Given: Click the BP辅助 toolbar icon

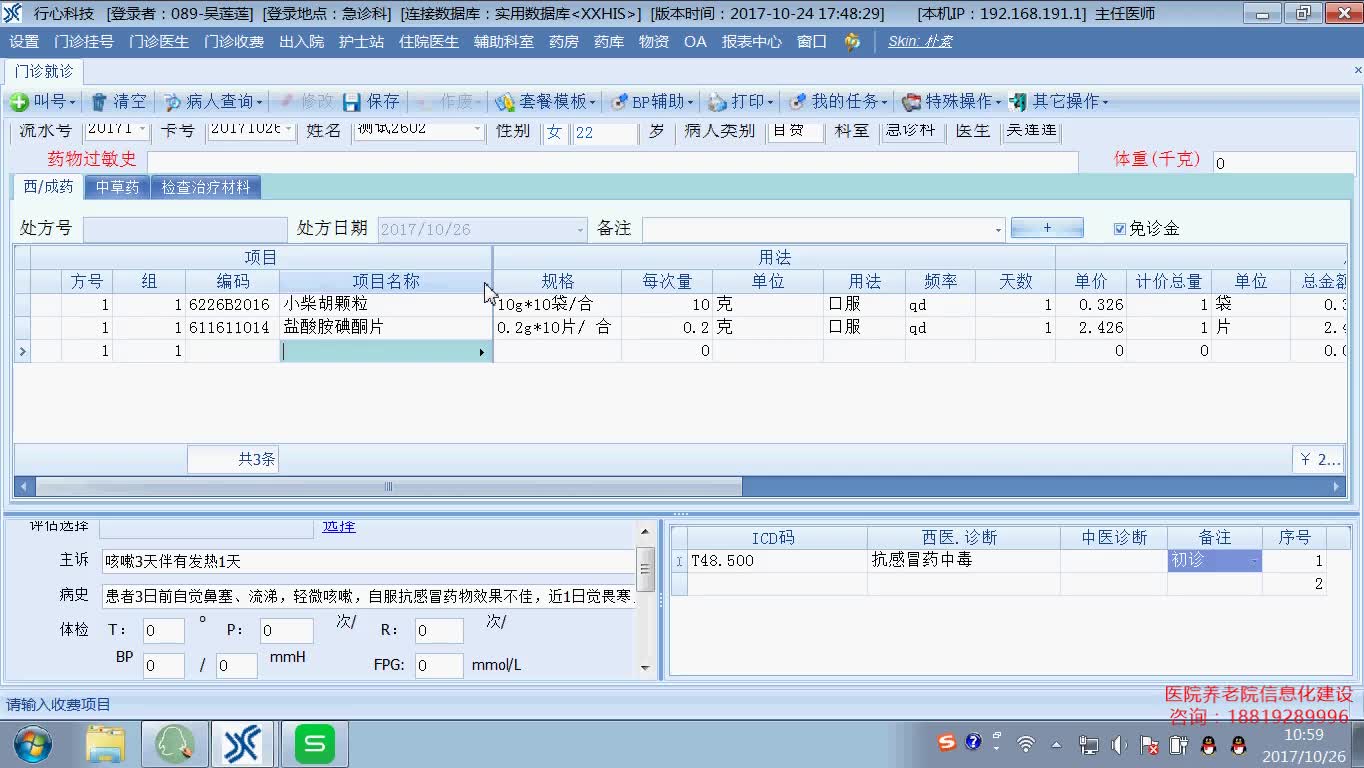Looking at the screenshot, I should (x=619, y=102).
